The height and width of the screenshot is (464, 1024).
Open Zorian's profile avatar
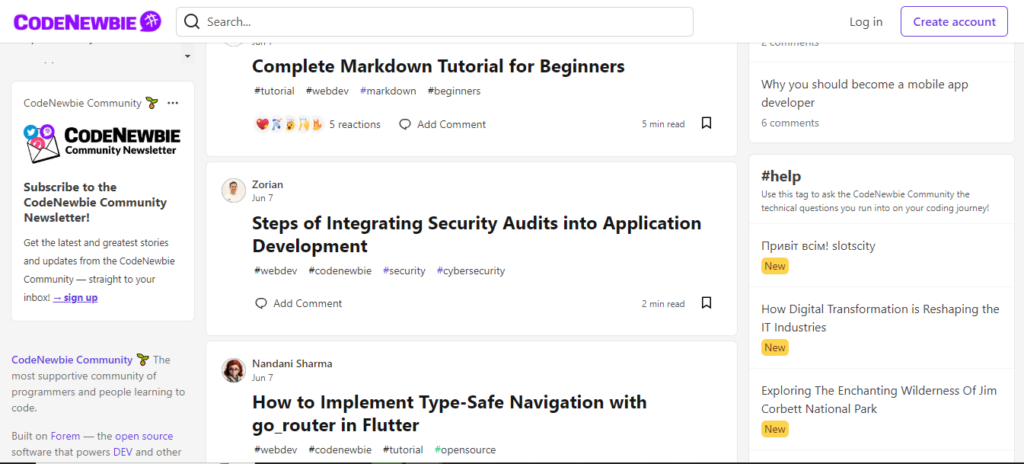234,190
